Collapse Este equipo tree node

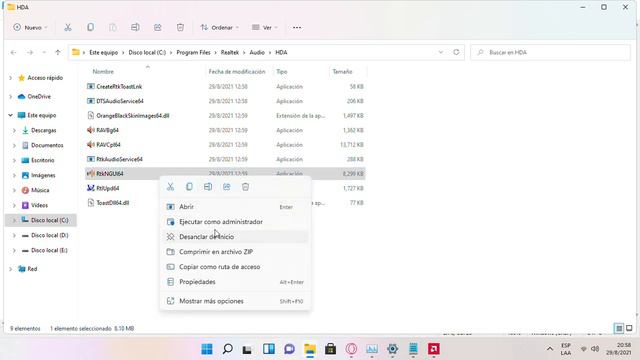11,116
